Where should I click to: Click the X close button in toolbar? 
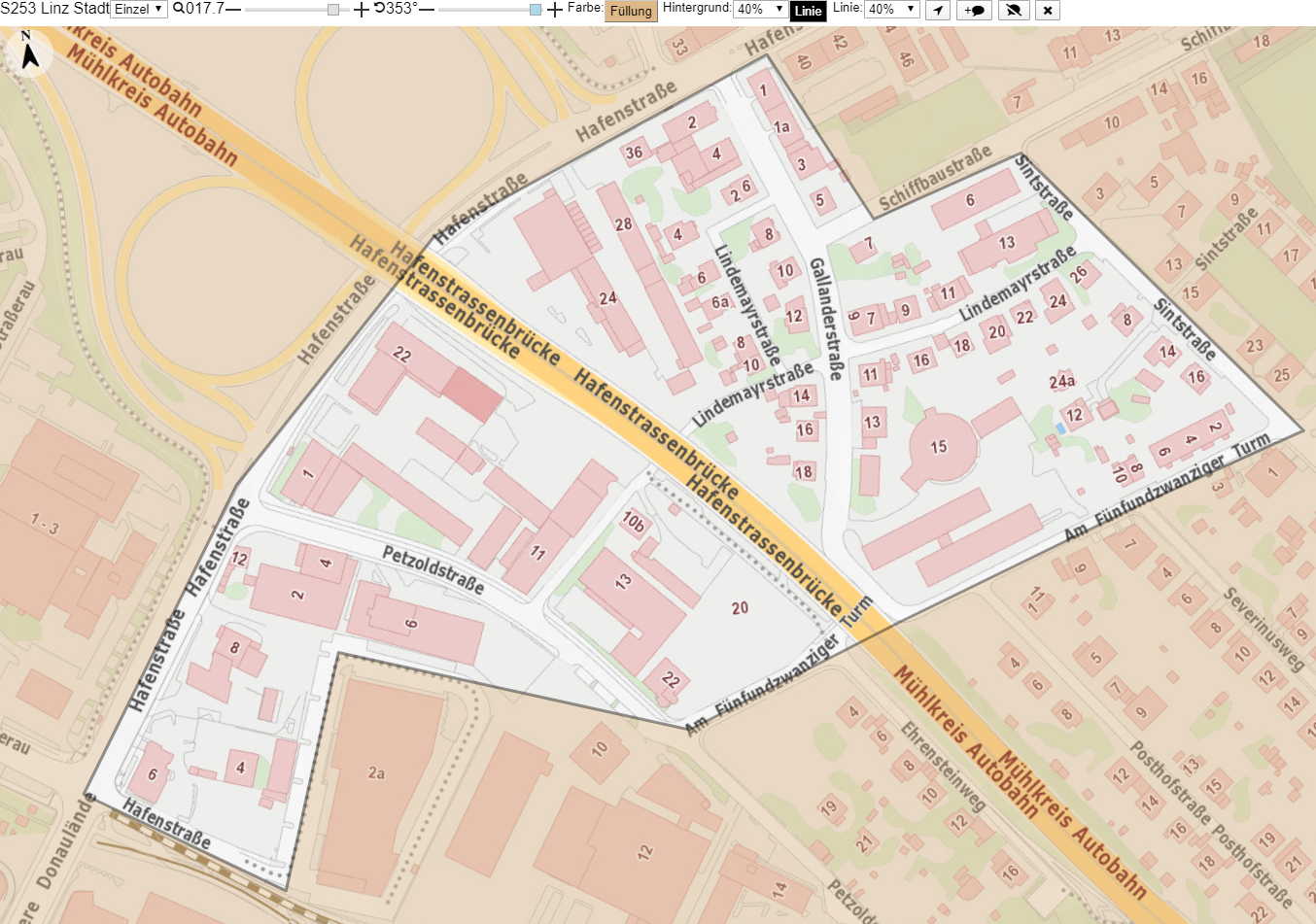click(x=1047, y=10)
